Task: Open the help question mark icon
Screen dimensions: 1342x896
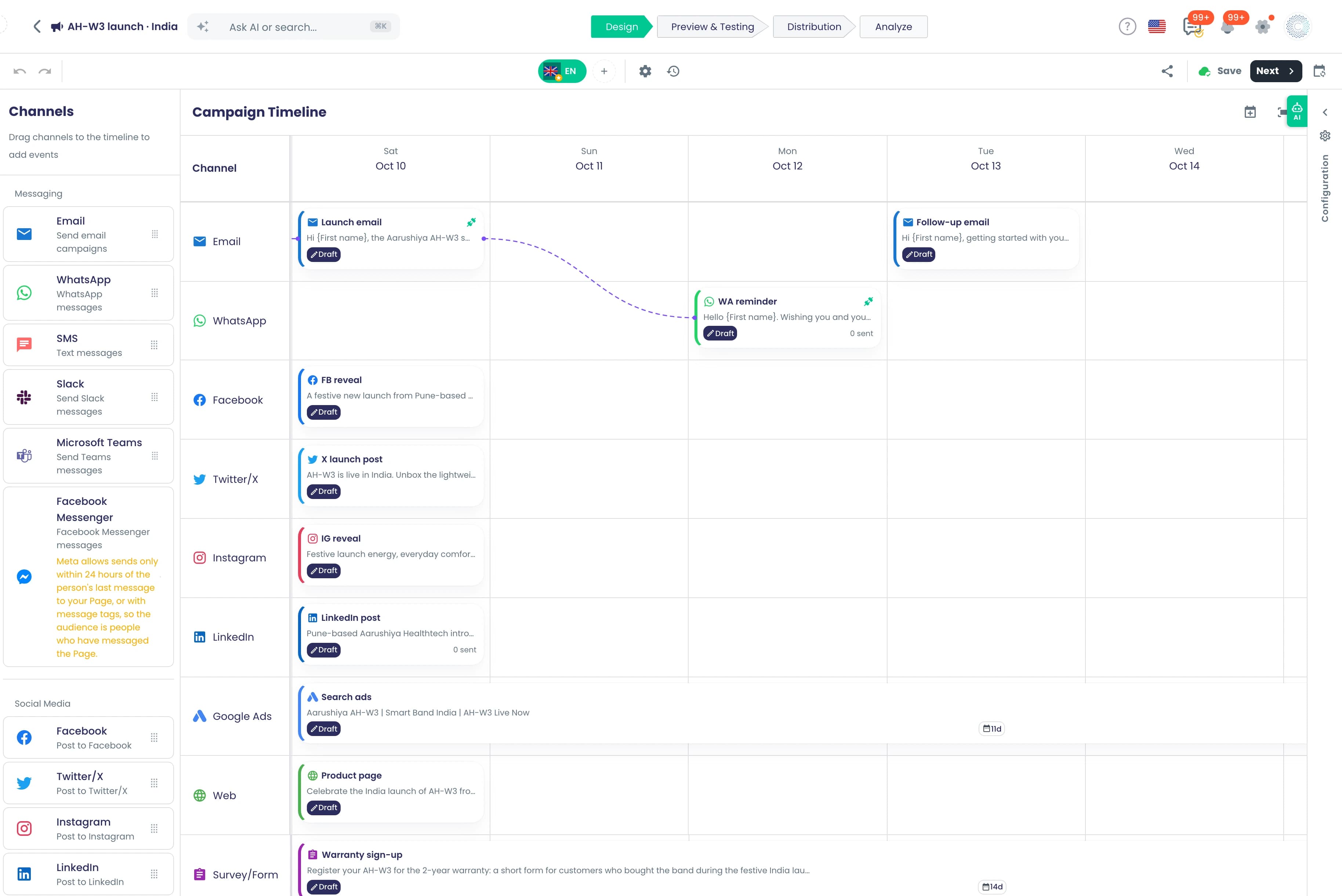Action: [x=1127, y=26]
